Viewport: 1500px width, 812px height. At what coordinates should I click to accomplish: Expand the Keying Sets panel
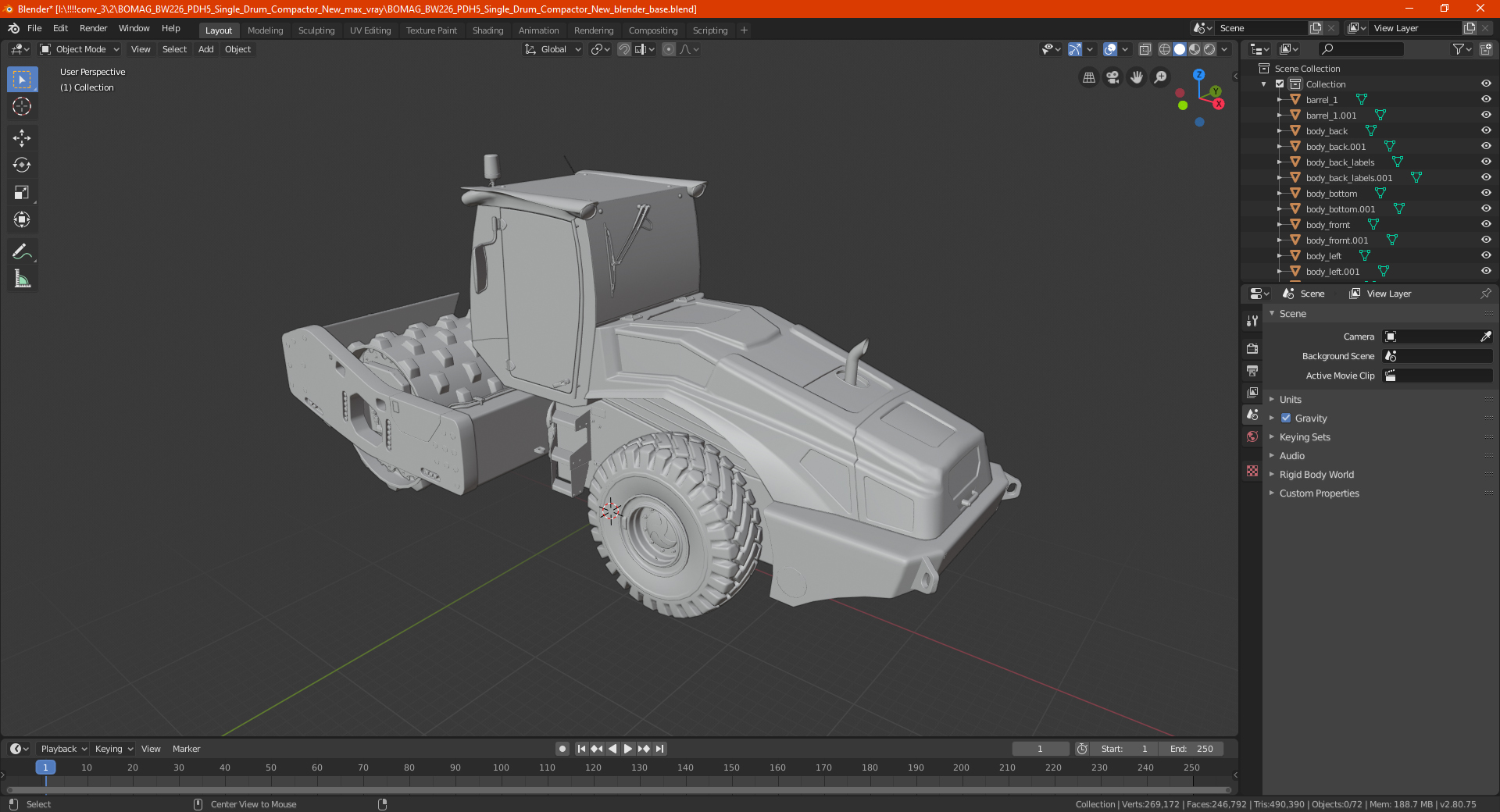(1304, 436)
